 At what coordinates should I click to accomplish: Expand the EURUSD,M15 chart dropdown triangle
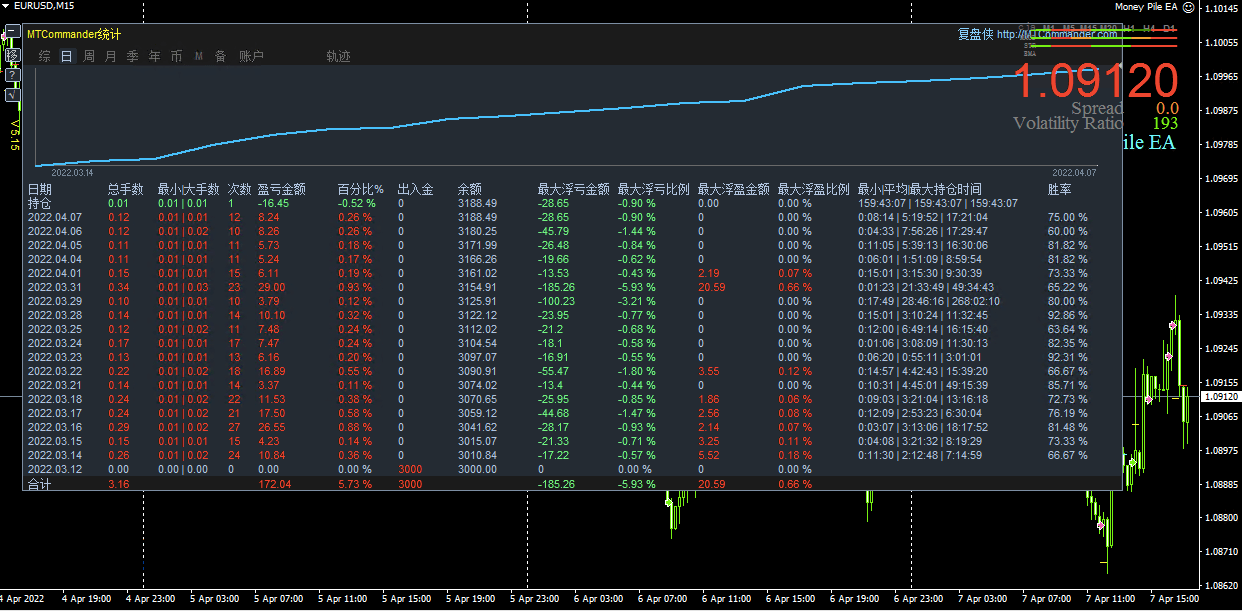click(6, 6)
